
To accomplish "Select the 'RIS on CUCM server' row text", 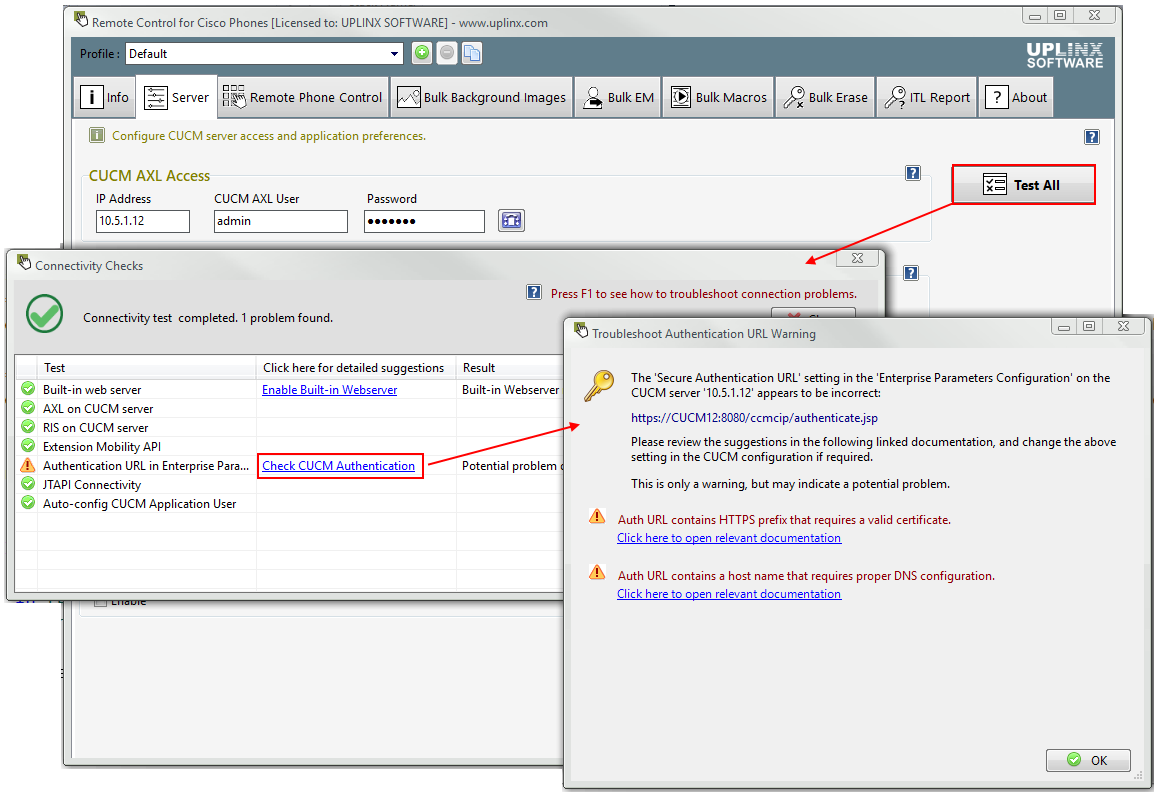I will 95,429.
